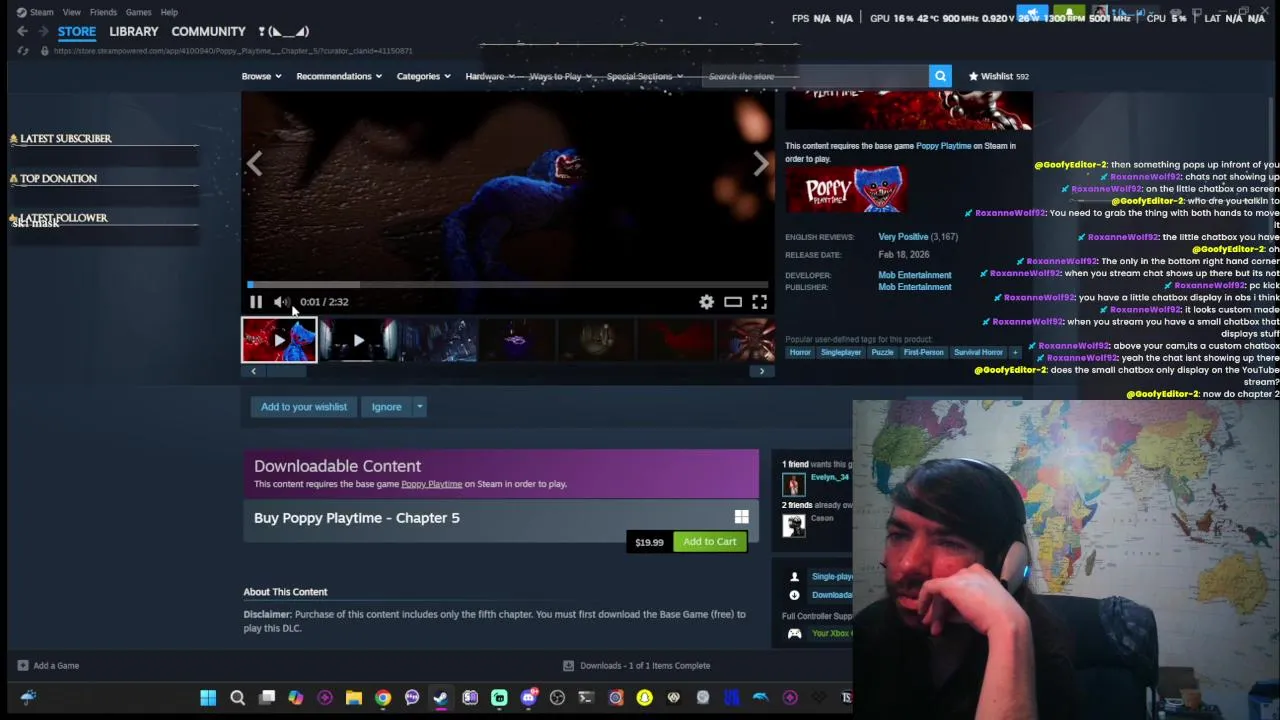This screenshot has width=1280, height=720.
Task: Switch to the LIBRARY tab
Action: point(134,32)
